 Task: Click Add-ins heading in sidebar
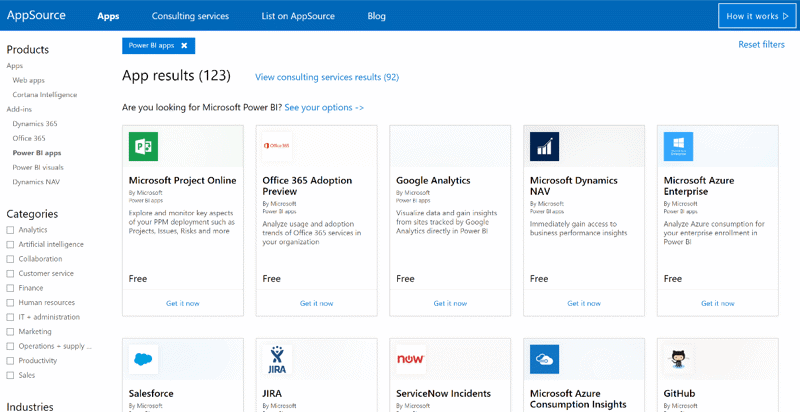(18, 109)
